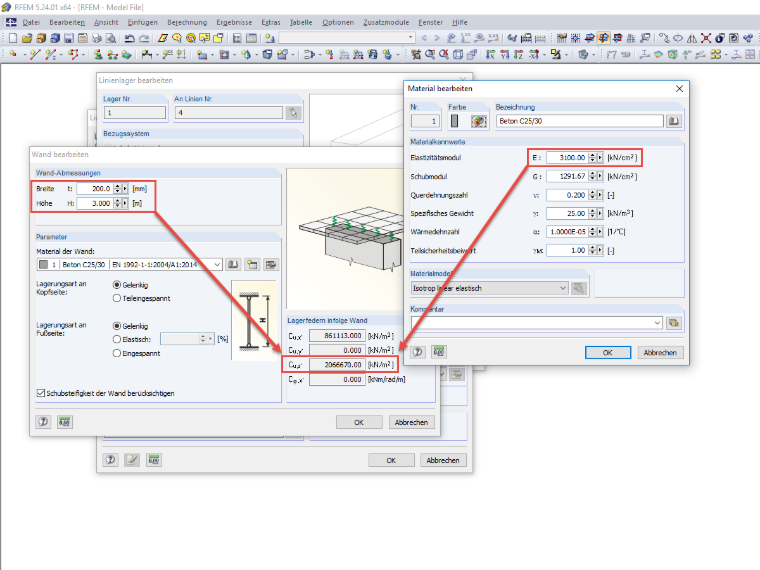Show view in Y direction
The width and height of the screenshot is (760, 570).
point(505,54)
